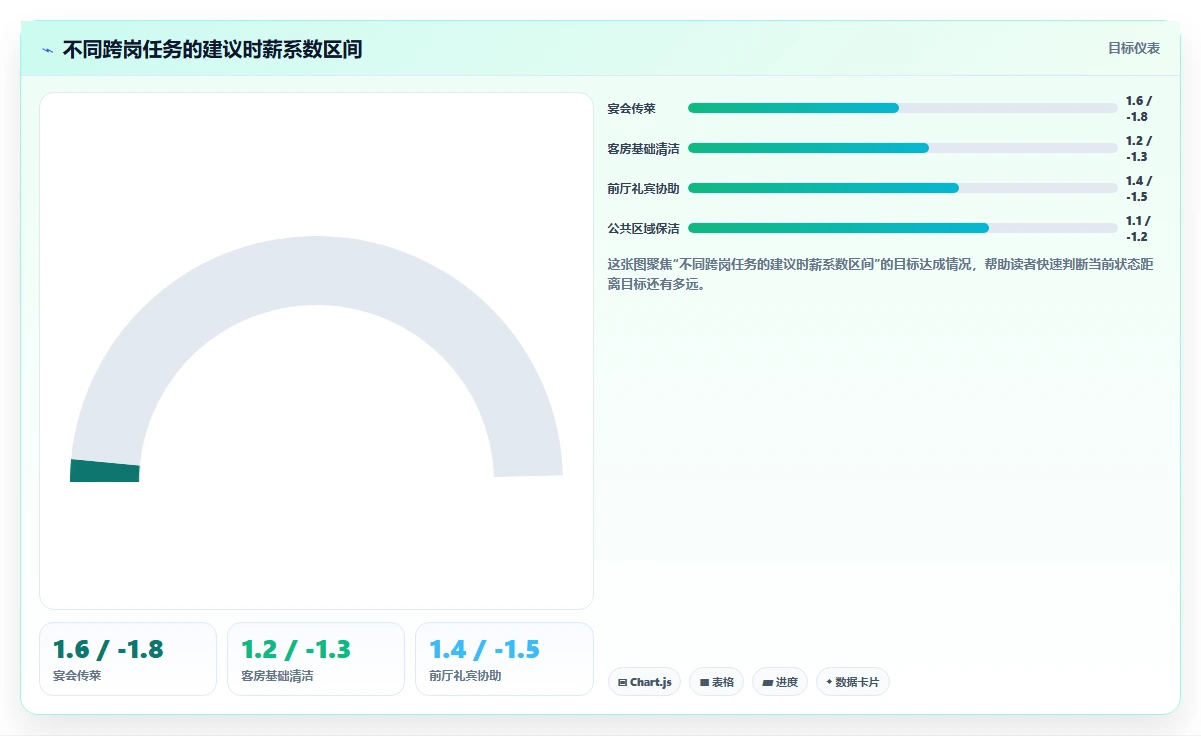Image resolution: width=1201 pixels, height=736 pixels.
Task: Select the 表格 tag chip
Action: pyautogui.click(x=716, y=682)
